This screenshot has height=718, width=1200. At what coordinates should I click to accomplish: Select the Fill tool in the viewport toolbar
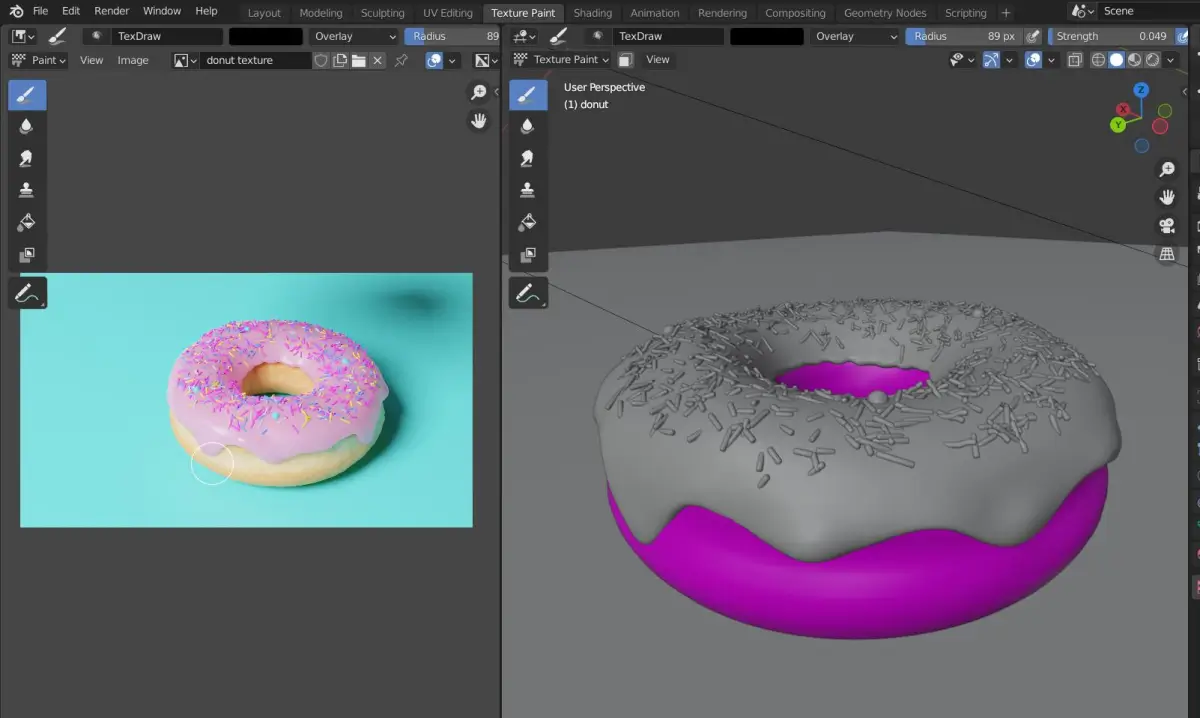[x=528, y=222]
